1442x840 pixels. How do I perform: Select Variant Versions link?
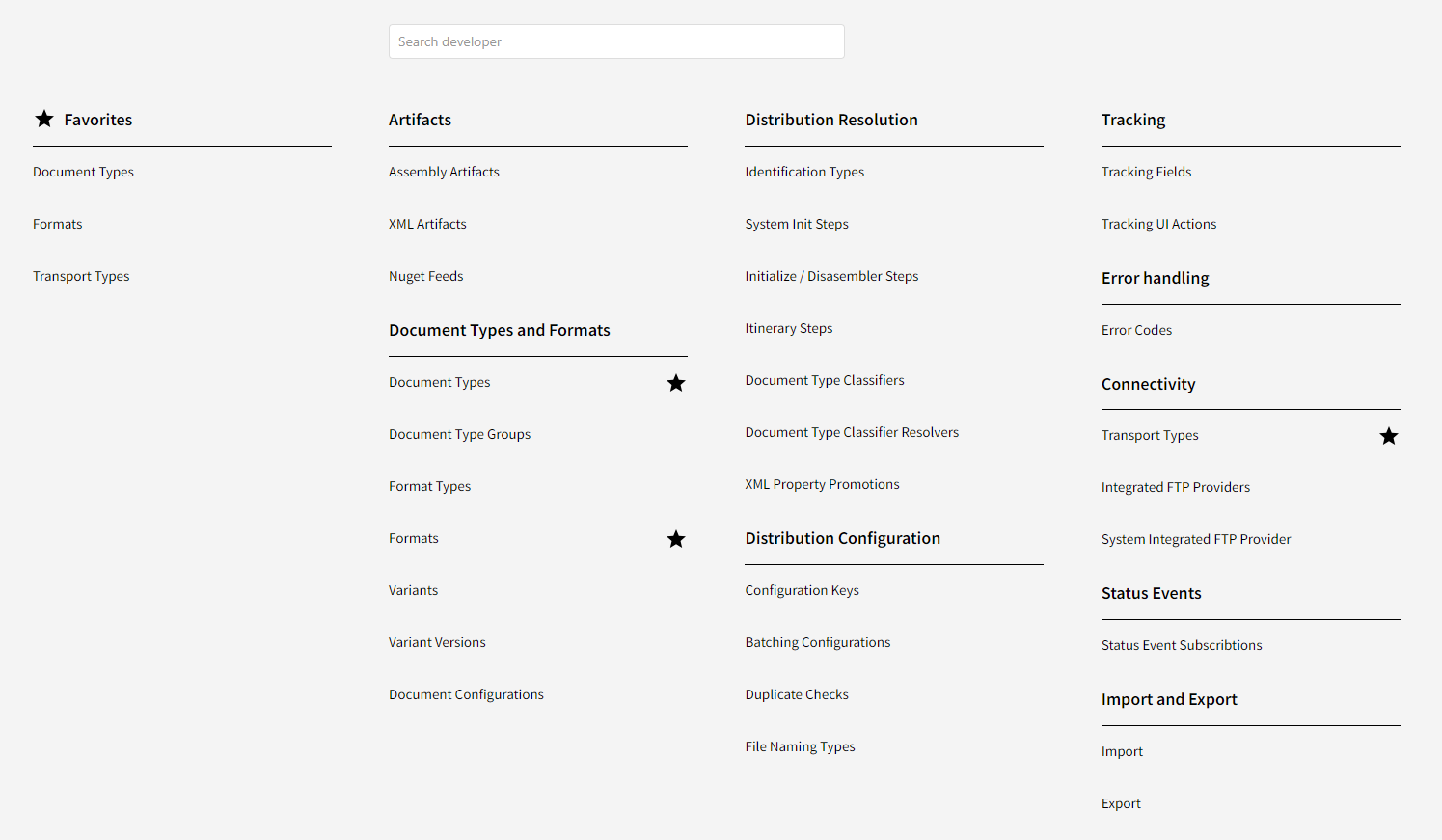437,642
